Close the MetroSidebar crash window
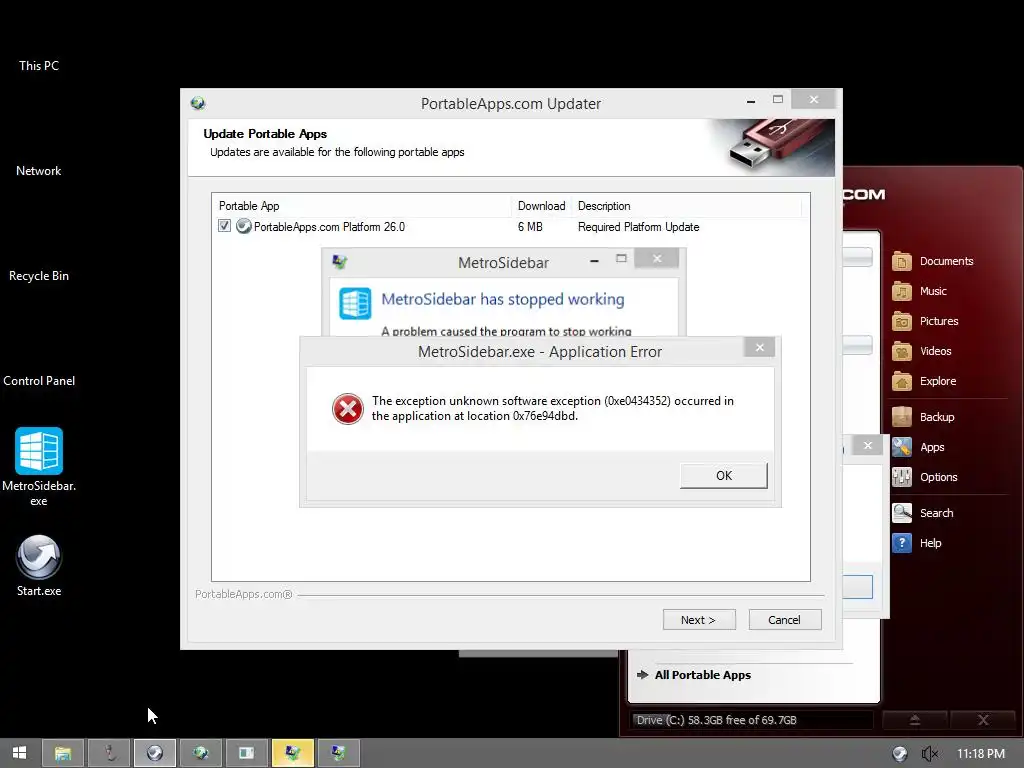Screen dimensions: 1024x768 (657, 259)
